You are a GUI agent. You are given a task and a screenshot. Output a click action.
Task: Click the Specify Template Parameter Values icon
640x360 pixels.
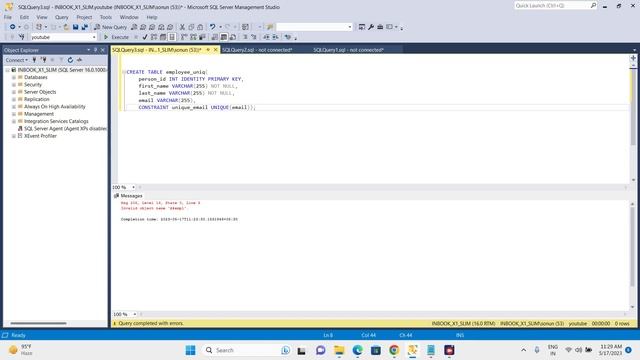(x=288, y=37)
